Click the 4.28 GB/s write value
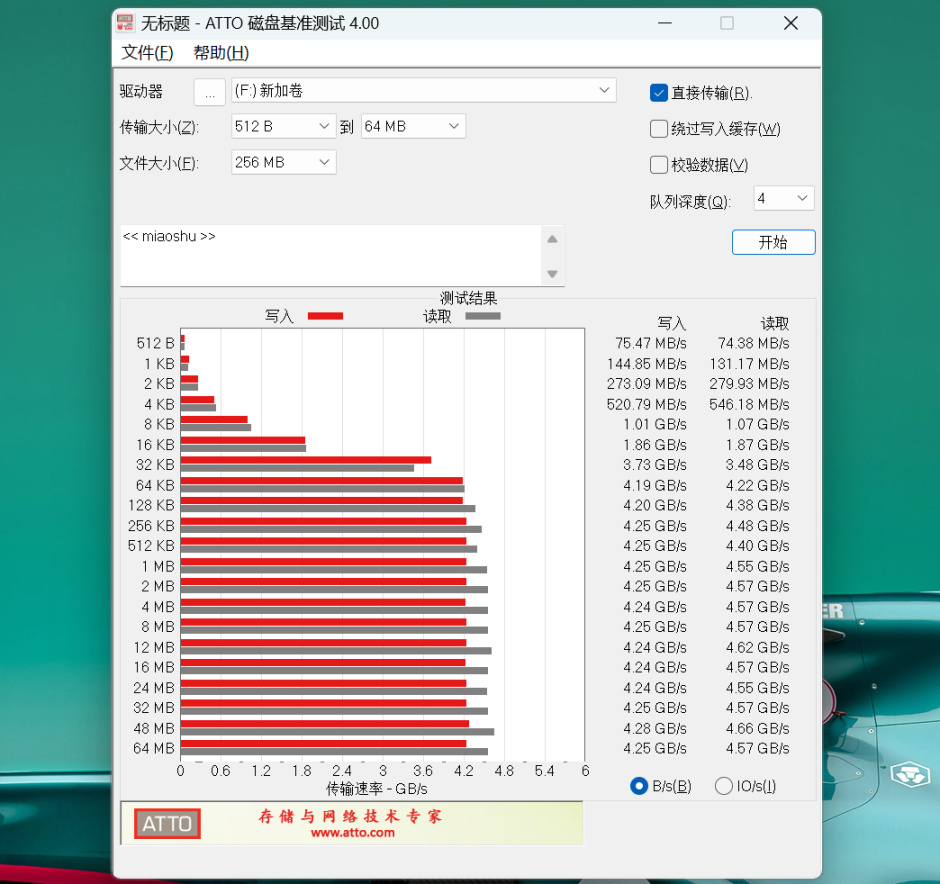 click(655, 728)
